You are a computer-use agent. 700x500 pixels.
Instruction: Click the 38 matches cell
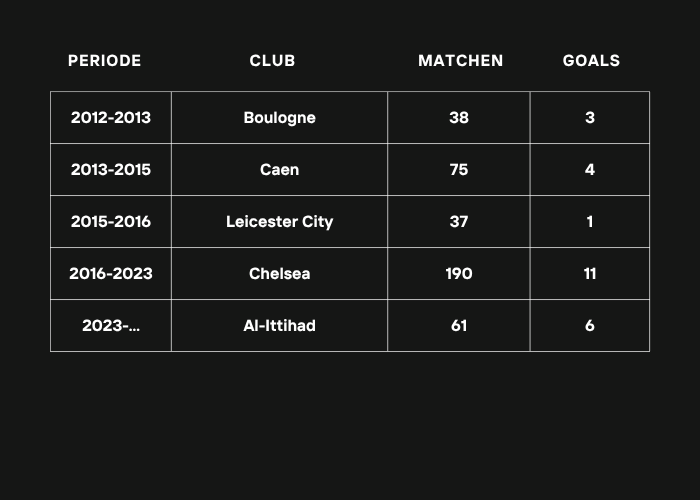[x=459, y=117]
